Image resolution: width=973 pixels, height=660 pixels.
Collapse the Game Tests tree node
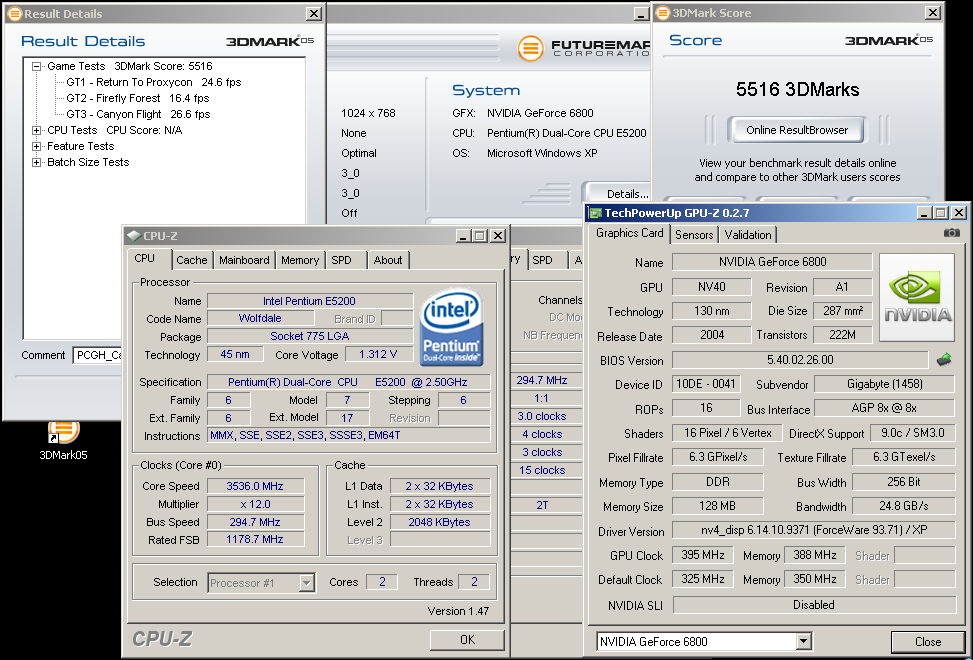coord(37,66)
